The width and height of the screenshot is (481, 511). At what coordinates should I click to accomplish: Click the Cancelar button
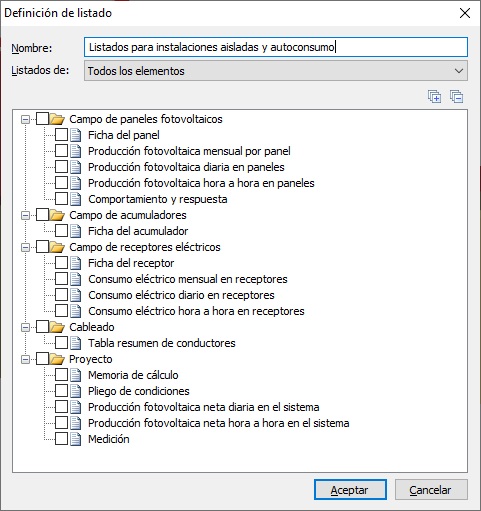point(431,490)
